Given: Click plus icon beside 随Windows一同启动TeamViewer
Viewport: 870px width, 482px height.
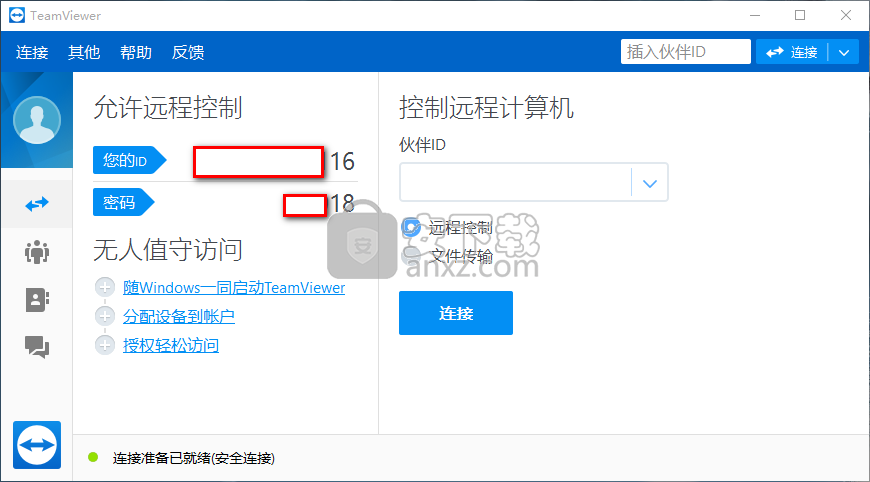Looking at the screenshot, I should (104, 287).
